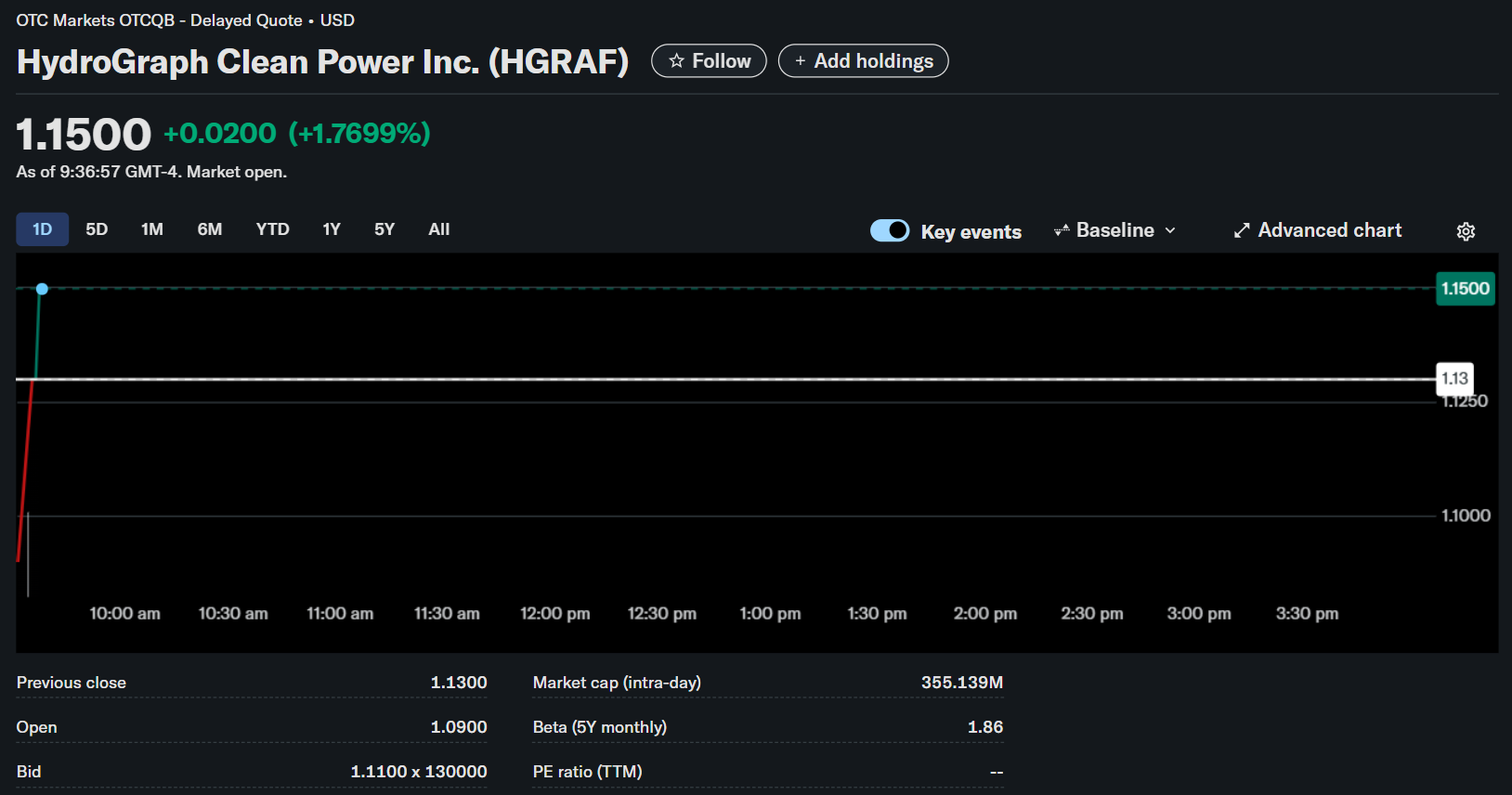Screen dimensions: 1512x795
Task: Click the Key events label
Action: pos(971,232)
